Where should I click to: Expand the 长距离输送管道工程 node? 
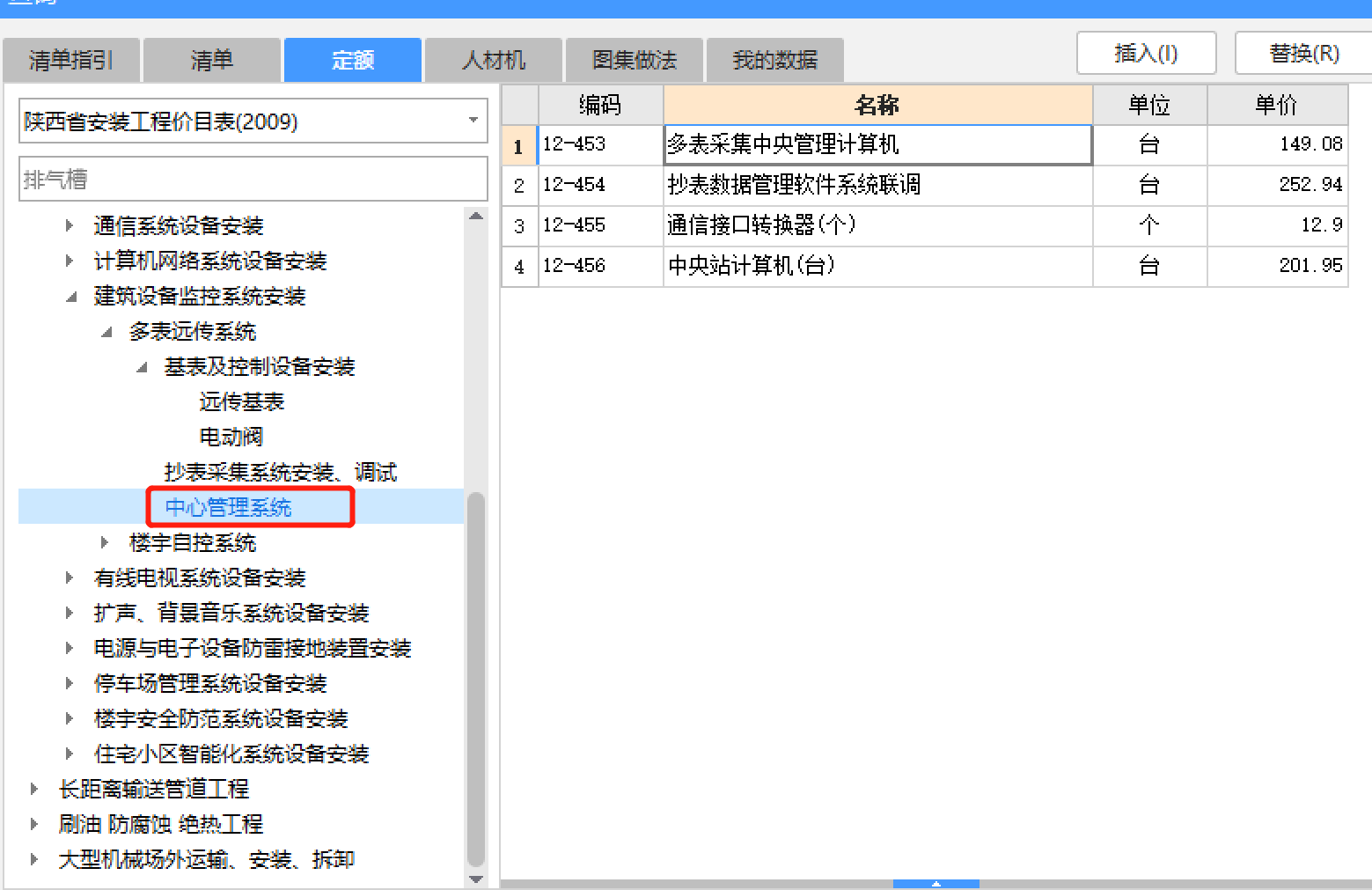pyautogui.click(x=34, y=789)
